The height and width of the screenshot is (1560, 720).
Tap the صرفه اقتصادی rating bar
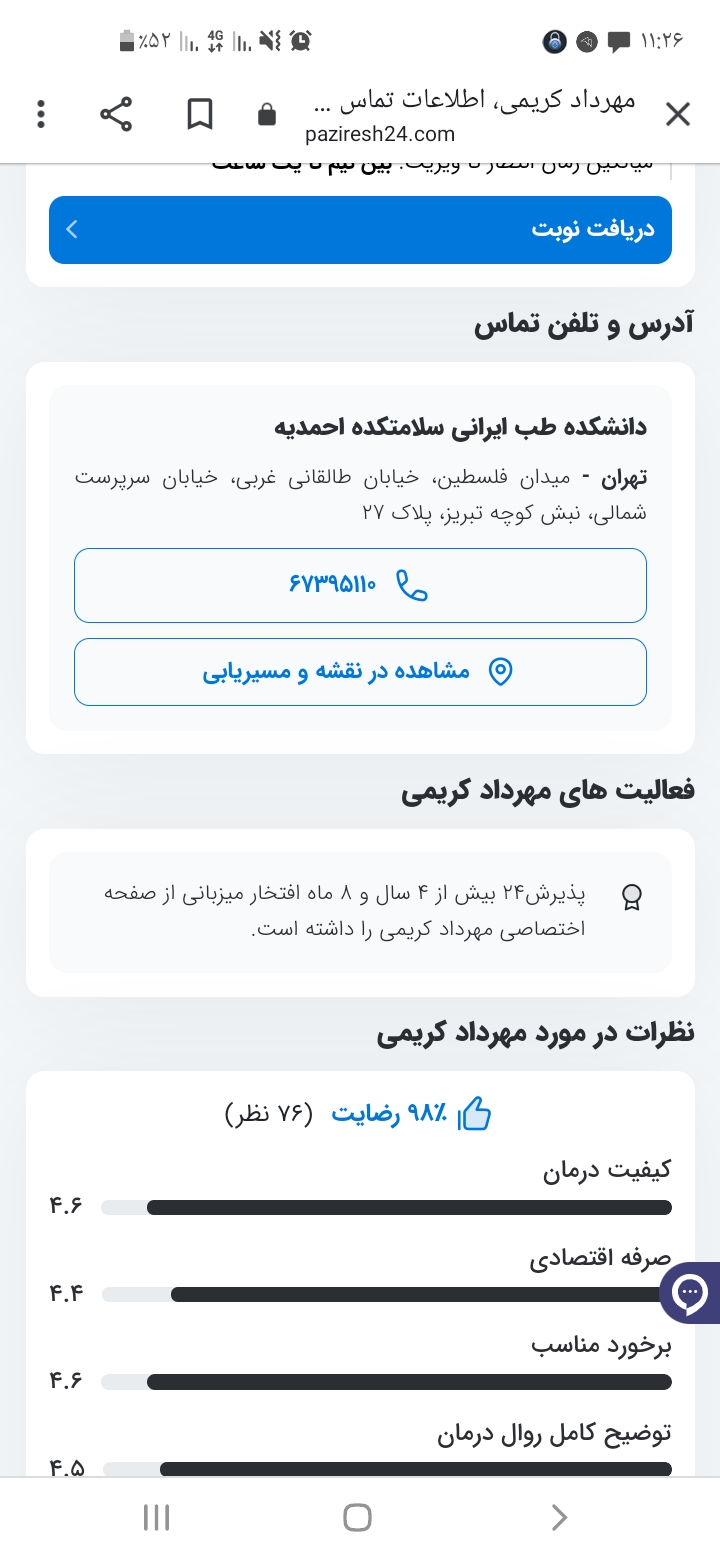(386, 1294)
